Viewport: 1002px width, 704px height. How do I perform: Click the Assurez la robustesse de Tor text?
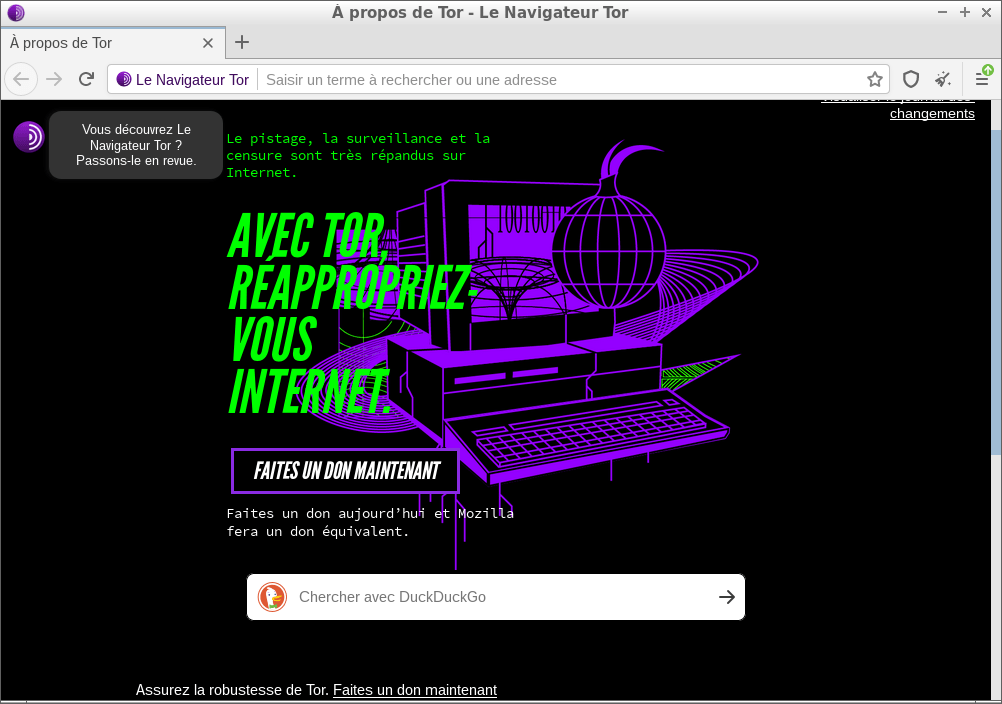pyautogui.click(x=233, y=690)
